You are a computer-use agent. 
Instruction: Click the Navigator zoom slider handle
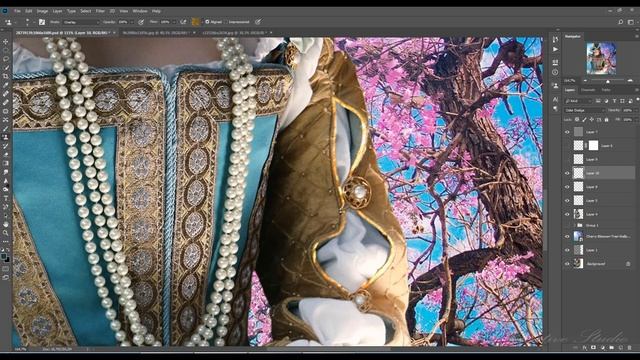[608, 81]
